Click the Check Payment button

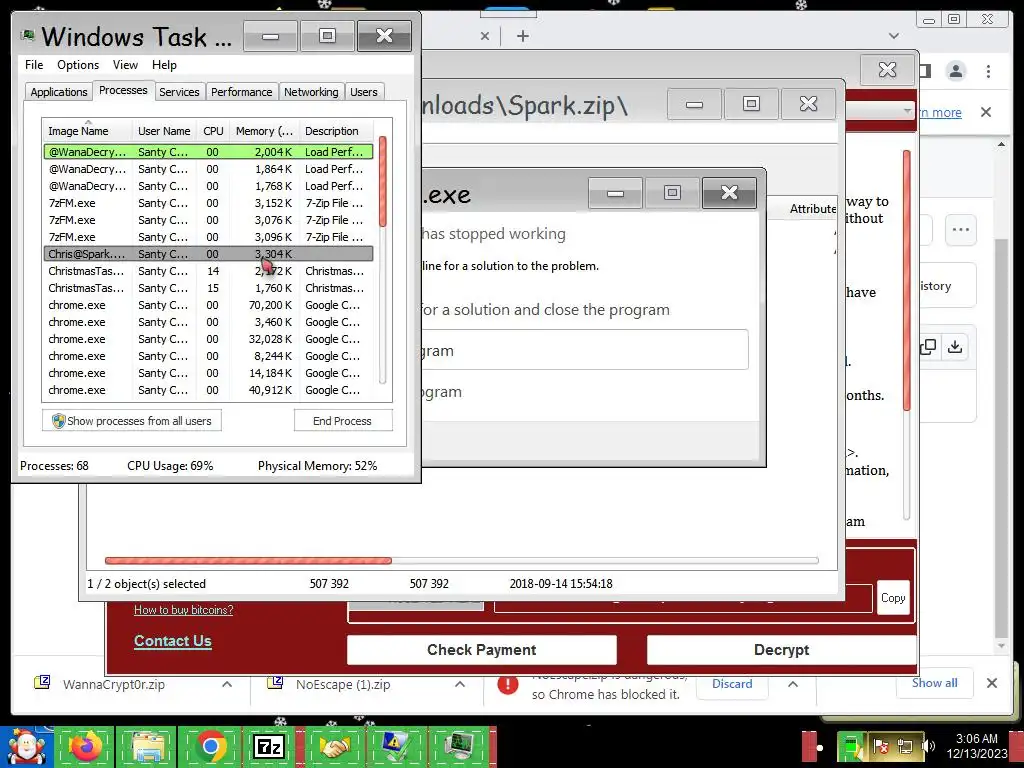click(x=481, y=650)
